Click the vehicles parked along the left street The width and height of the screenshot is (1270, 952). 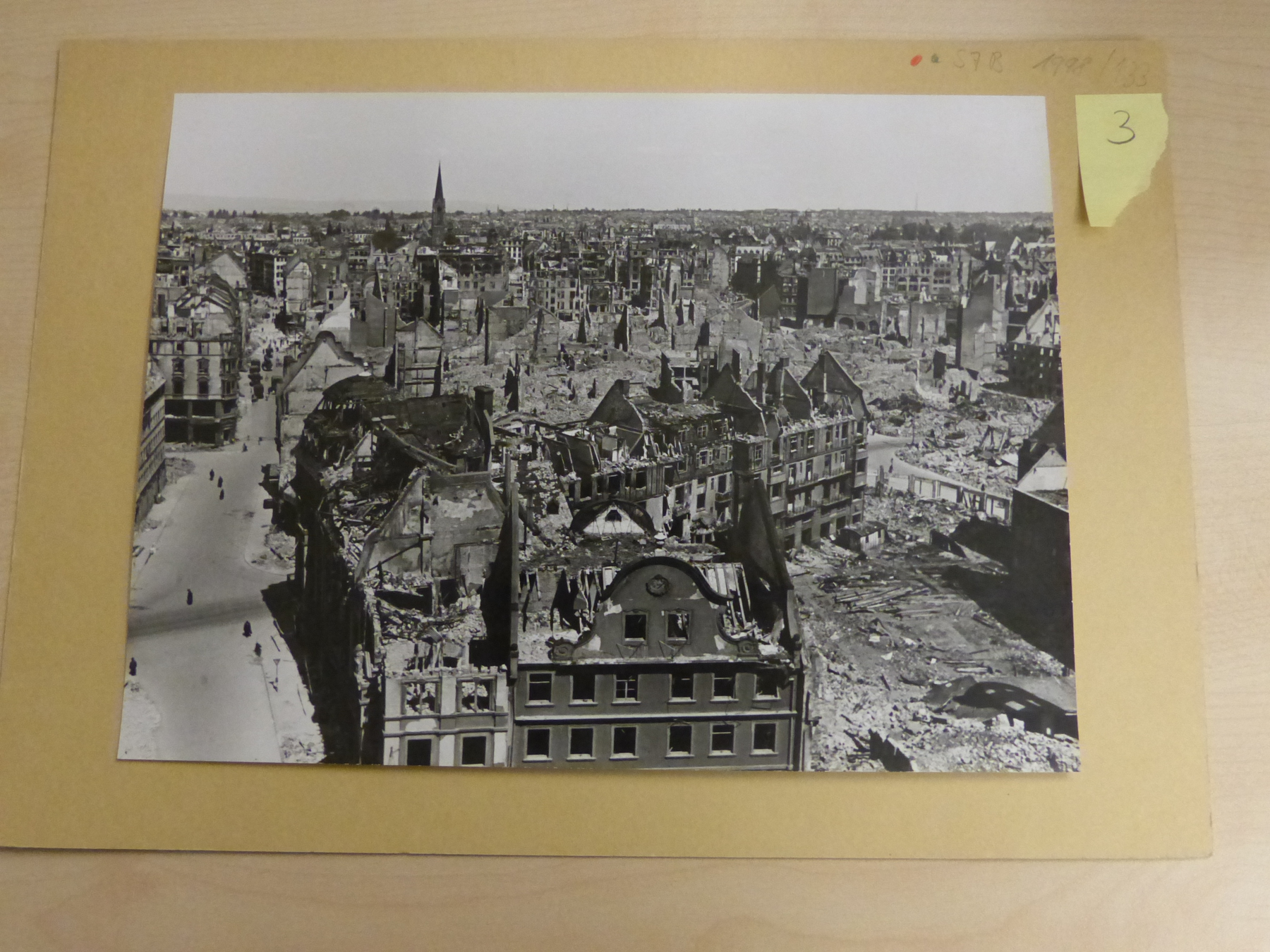click(x=259, y=374)
